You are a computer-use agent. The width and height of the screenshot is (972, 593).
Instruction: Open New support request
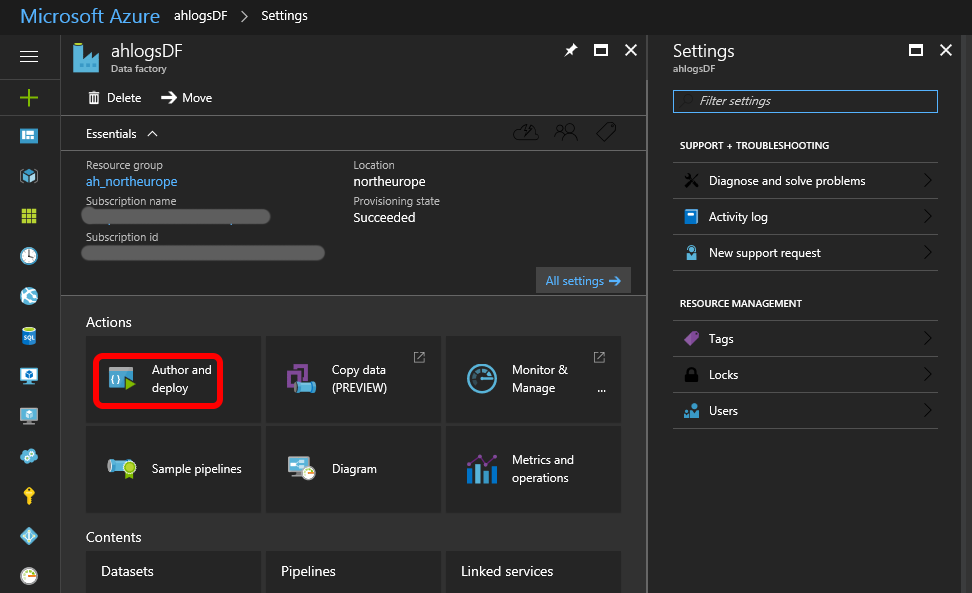coord(805,253)
